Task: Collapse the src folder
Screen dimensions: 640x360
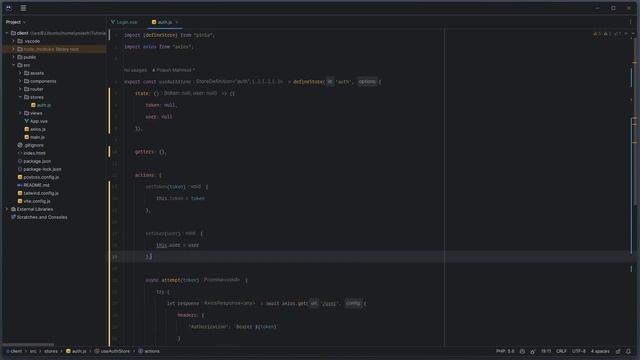Action: pos(13,65)
